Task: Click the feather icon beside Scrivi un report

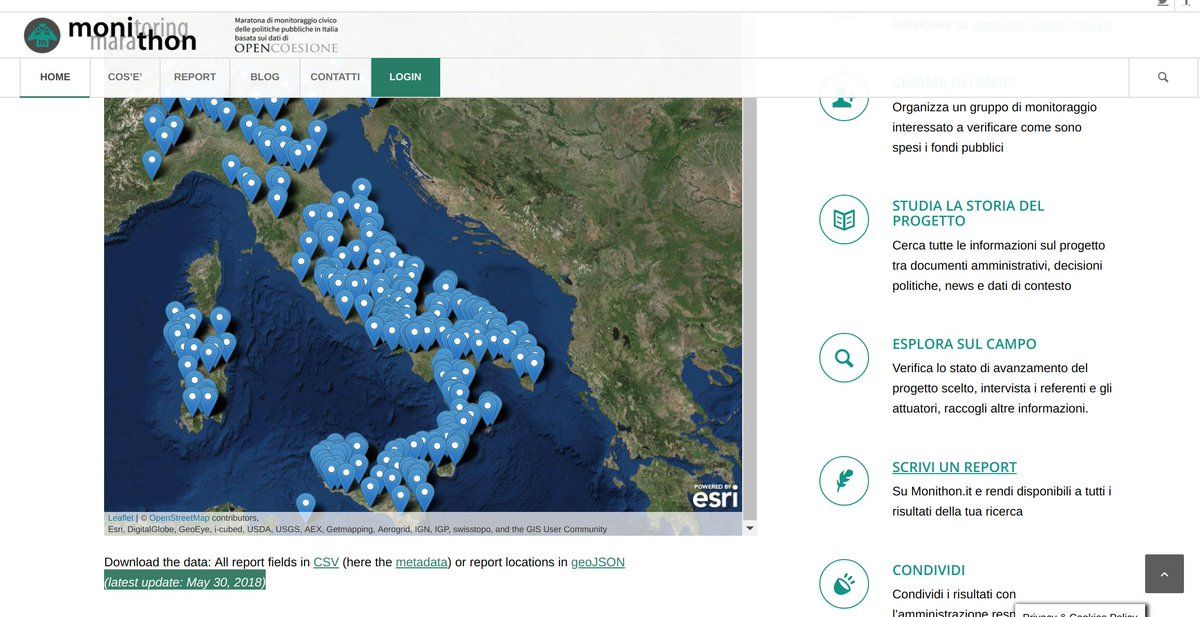Action: (x=843, y=481)
